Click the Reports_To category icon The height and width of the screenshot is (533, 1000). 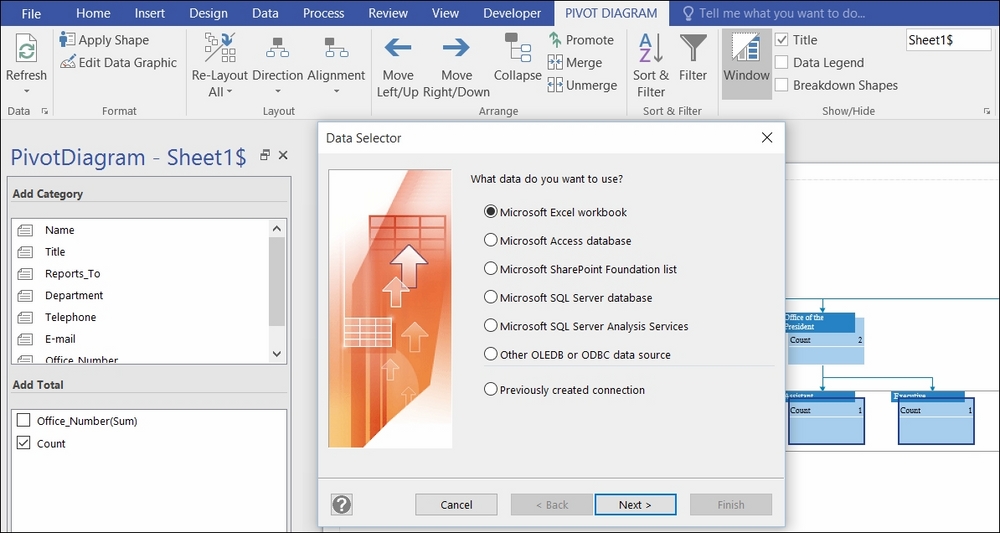(25, 274)
